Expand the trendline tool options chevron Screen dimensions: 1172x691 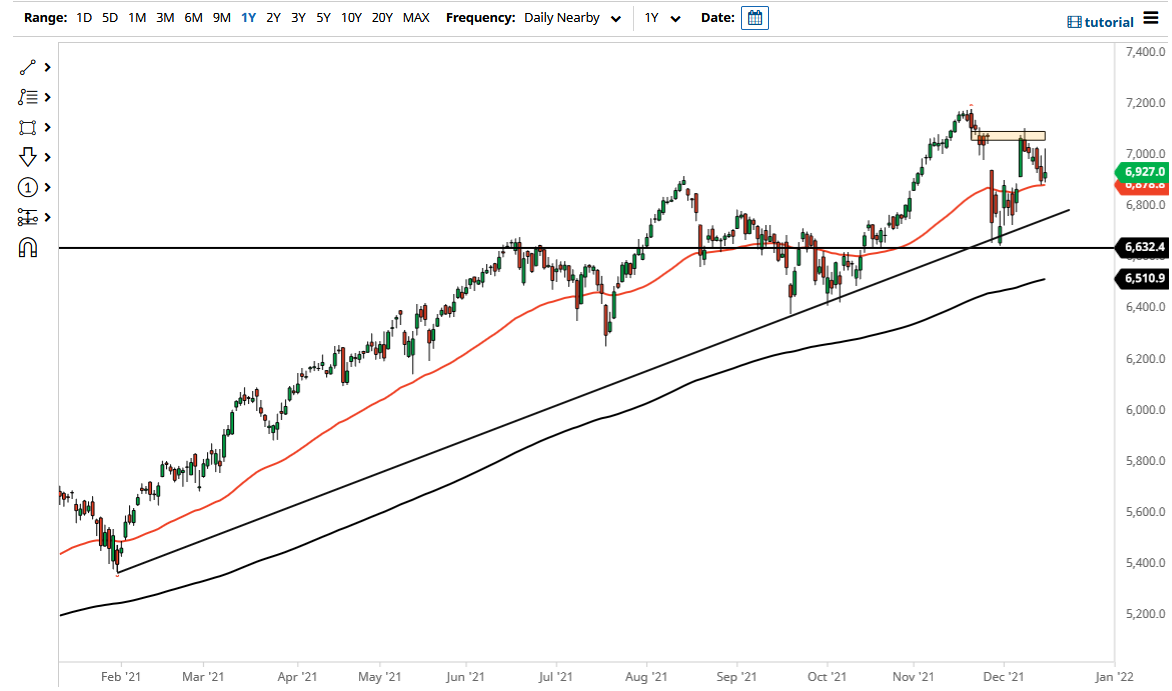click(x=47, y=66)
